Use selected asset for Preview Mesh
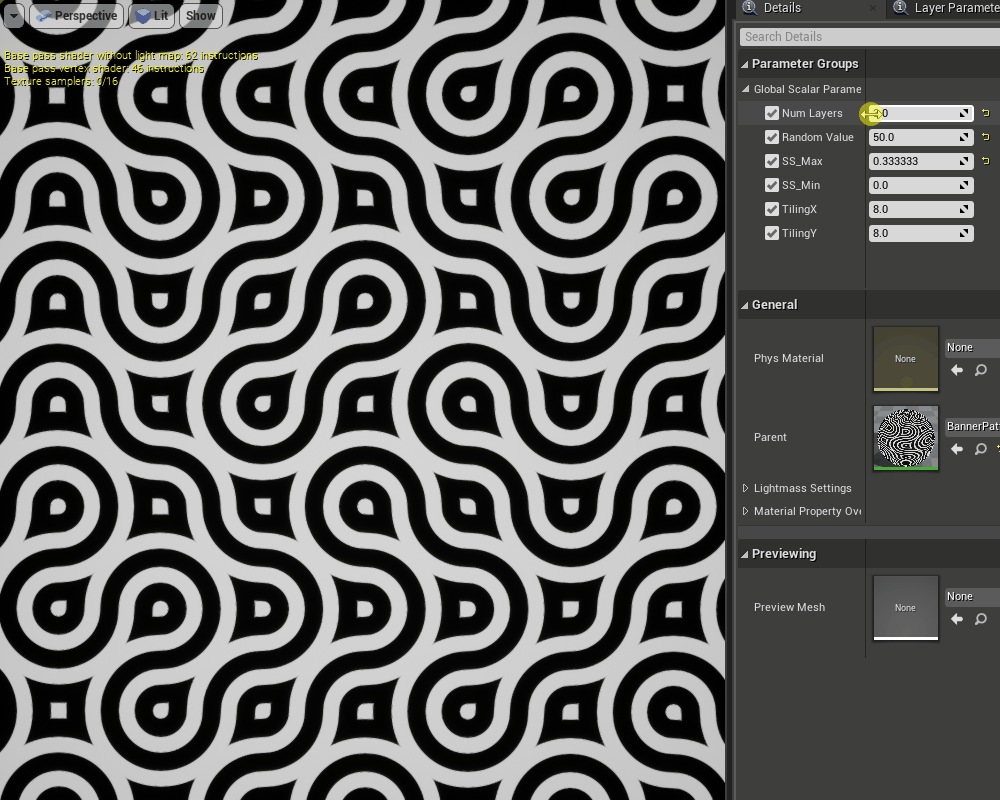Viewport: 1000px width, 800px height. pyautogui.click(x=957, y=619)
